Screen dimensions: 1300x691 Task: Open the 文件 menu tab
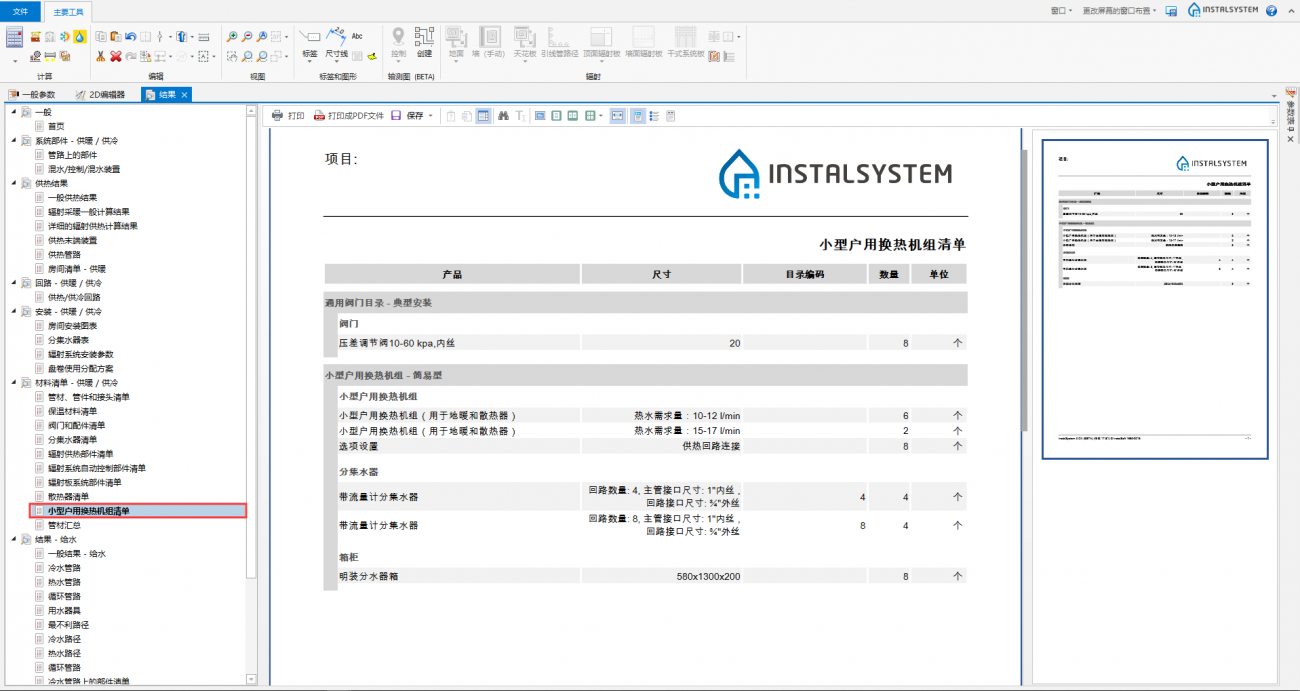(20, 11)
